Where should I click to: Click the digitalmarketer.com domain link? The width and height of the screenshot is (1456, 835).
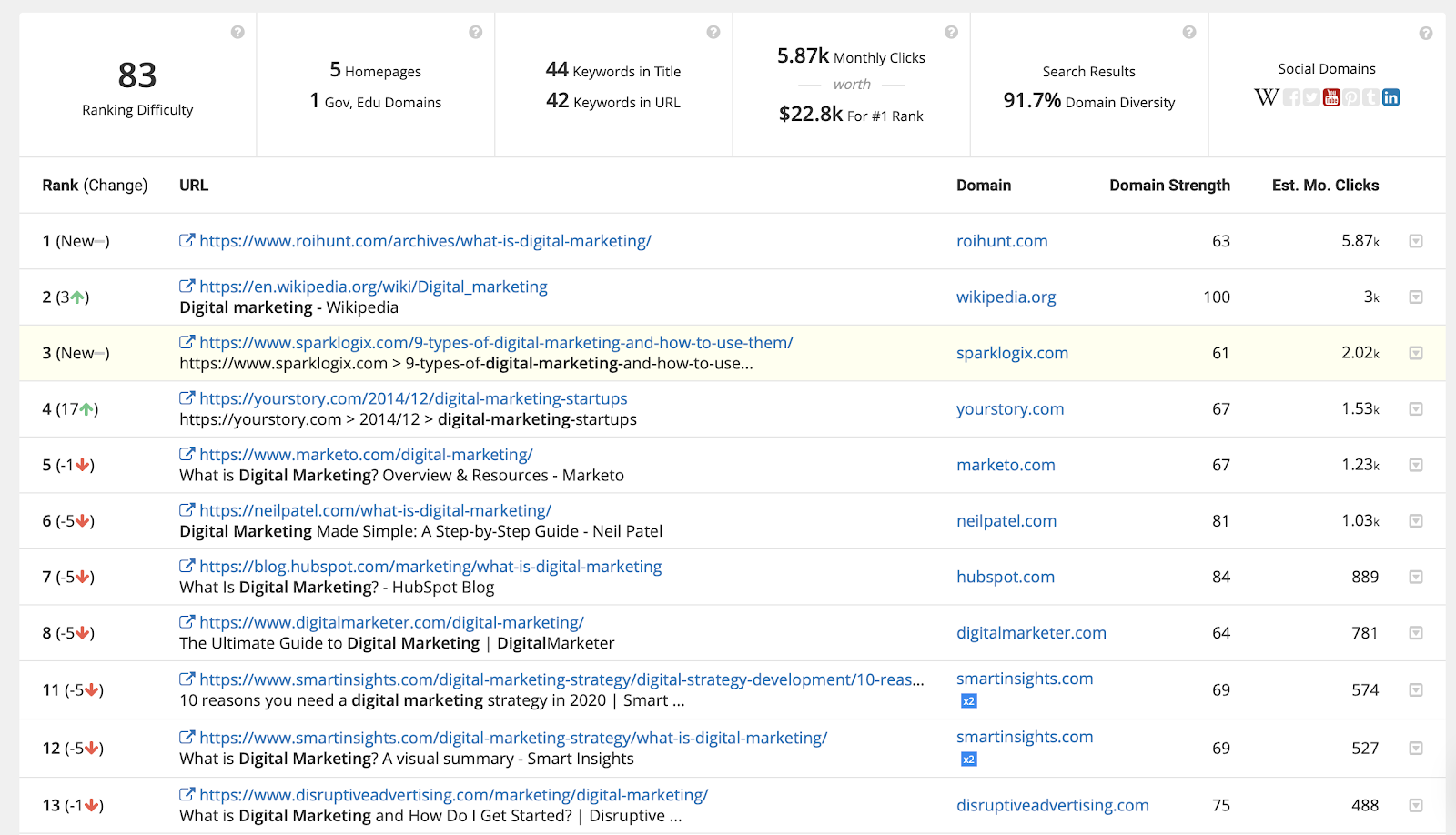coord(1031,633)
